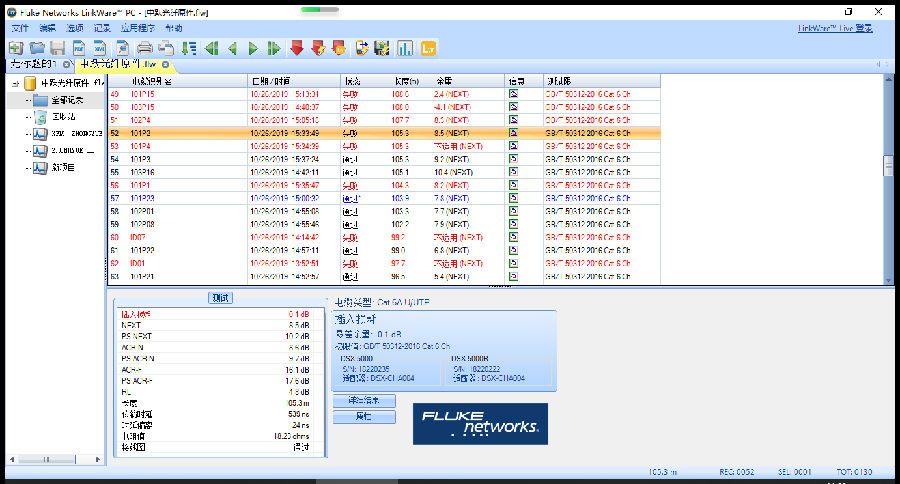The height and width of the screenshot is (484, 900).
Task: Select red record 60 named ID07
Action: pyautogui.click(x=384, y=237)
